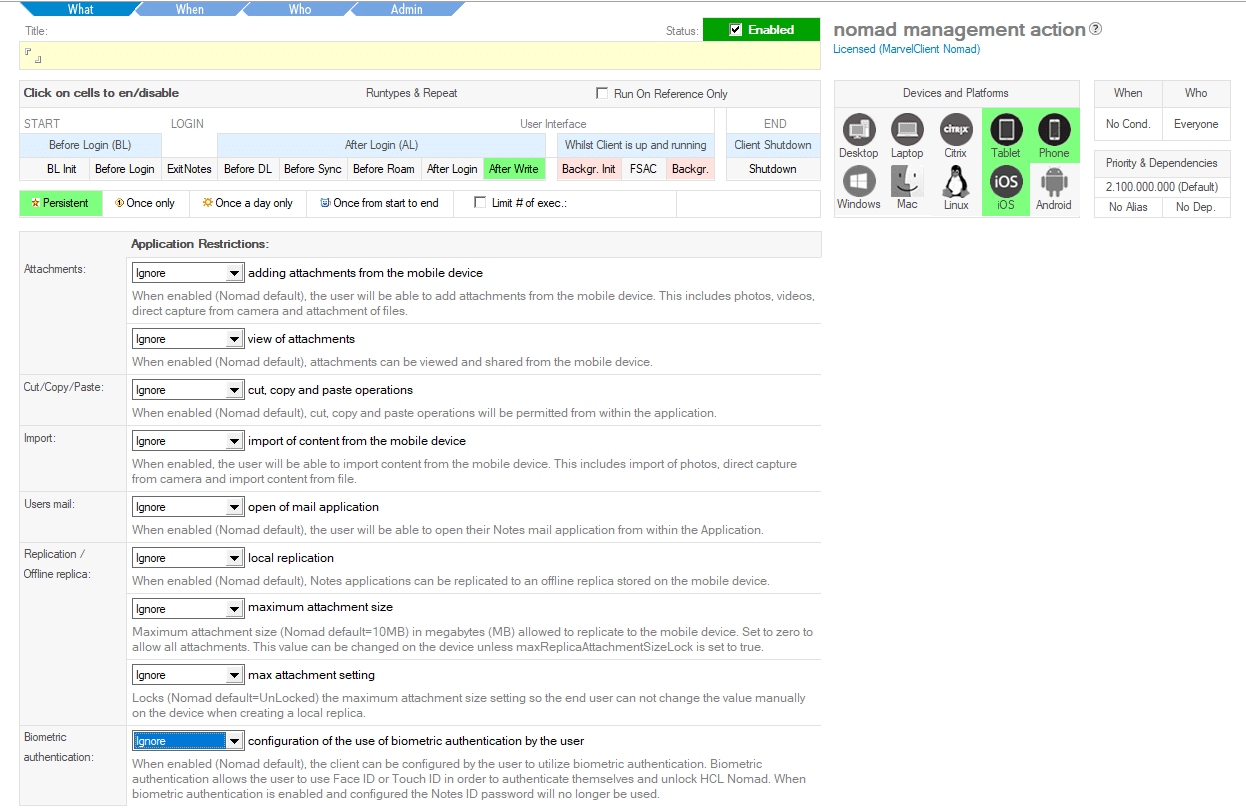This screenshot has height=809, width=1246.
Task: Click the yellow Title input field
Action: coord(420,55)
